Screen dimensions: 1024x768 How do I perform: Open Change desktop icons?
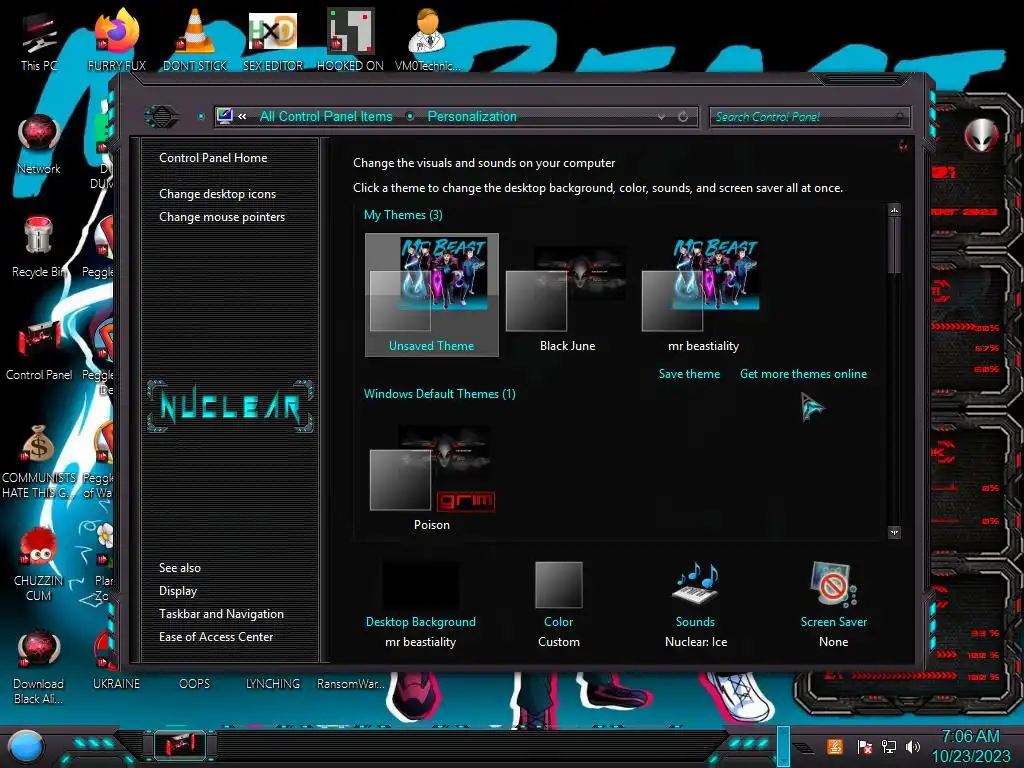pos(217,194)
